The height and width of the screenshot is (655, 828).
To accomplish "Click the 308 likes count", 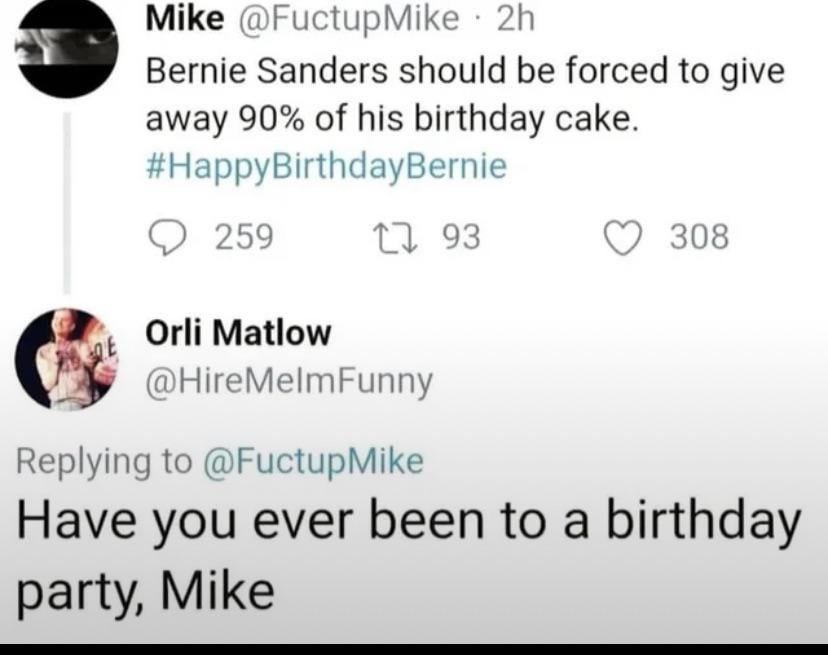I will coord(700,237).
